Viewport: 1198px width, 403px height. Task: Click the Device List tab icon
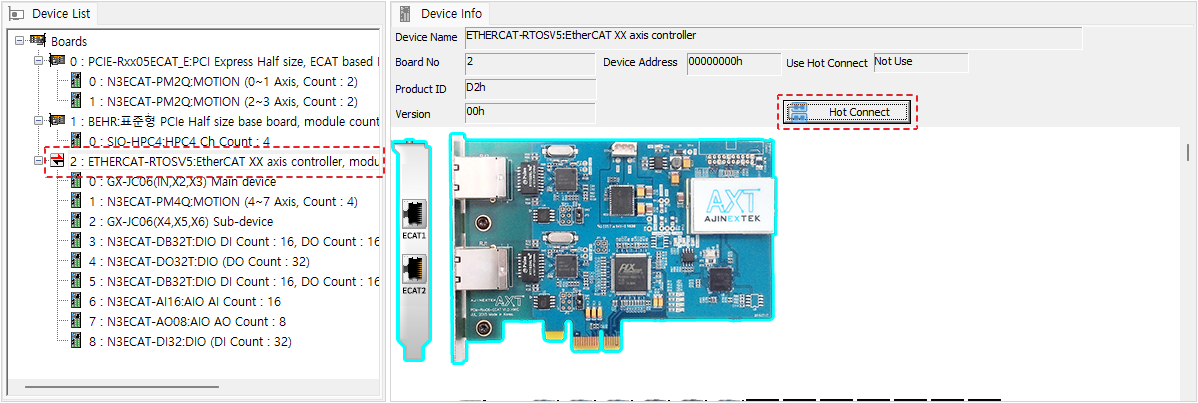pyautogui.click(x=17, y=14)
